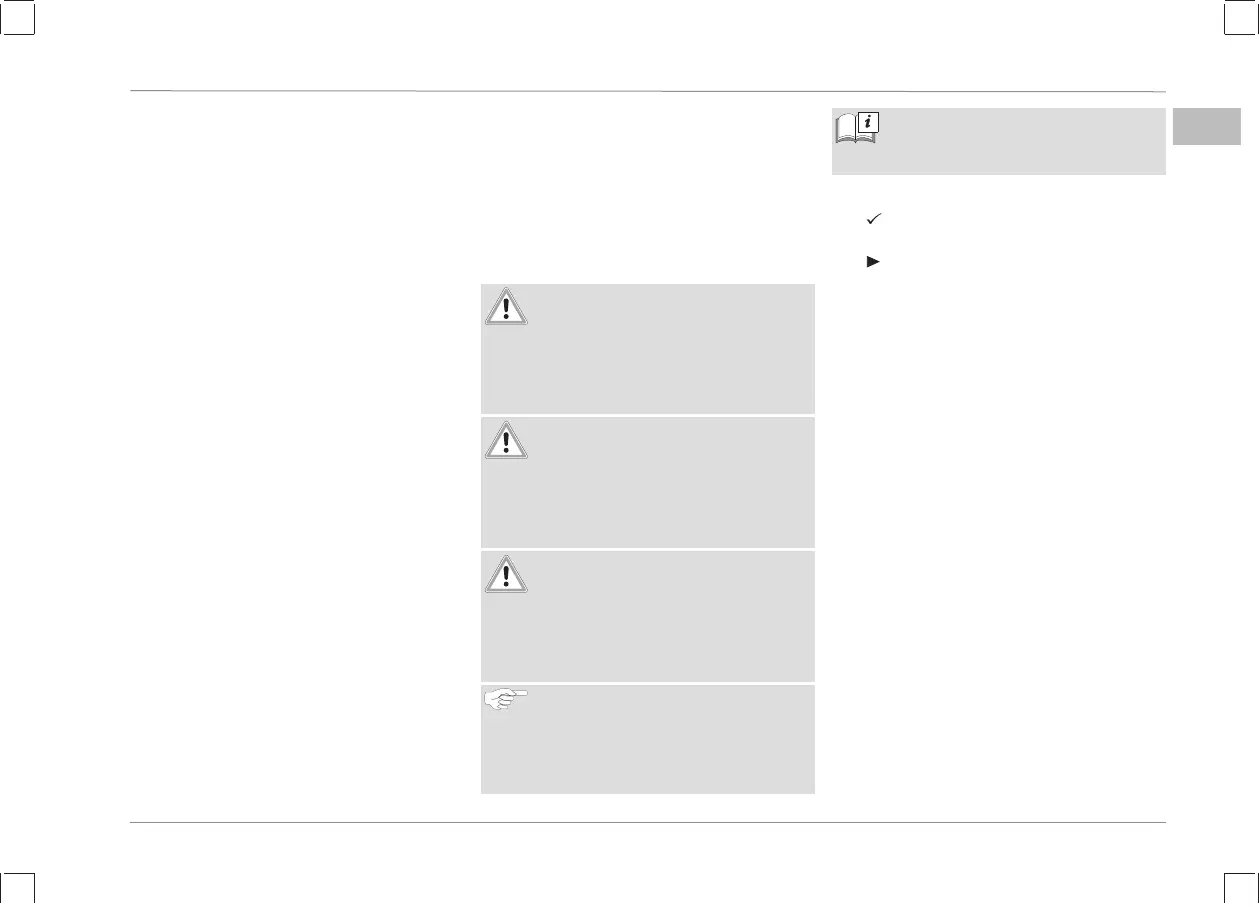Click inside the third gray warning box

[x=648, y=616]
